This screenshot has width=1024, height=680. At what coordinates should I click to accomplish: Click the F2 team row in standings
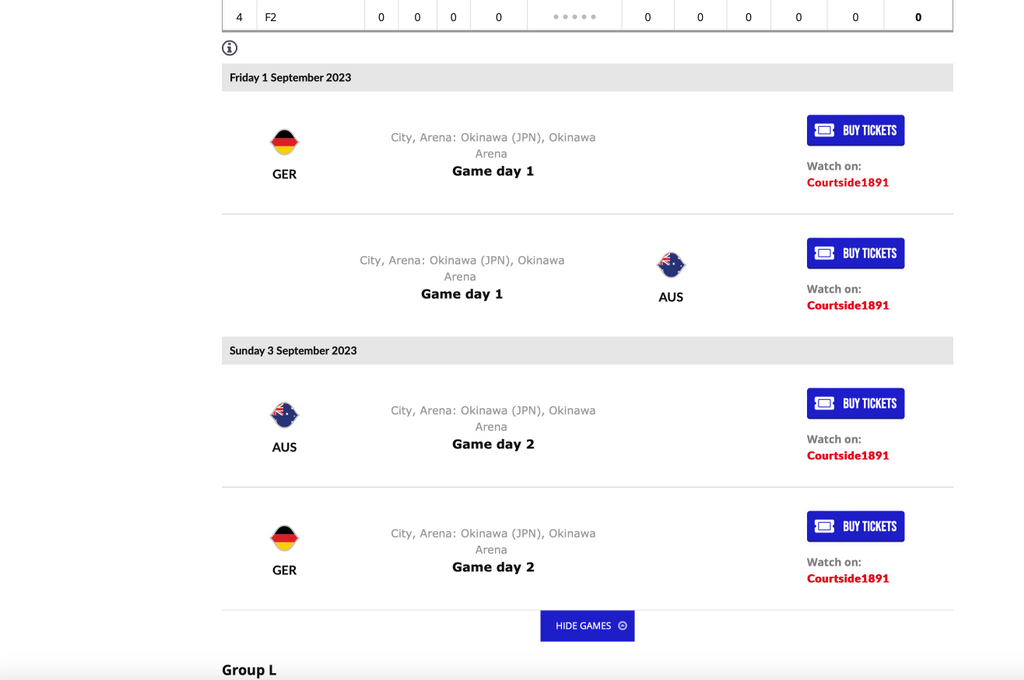point(271,17)
